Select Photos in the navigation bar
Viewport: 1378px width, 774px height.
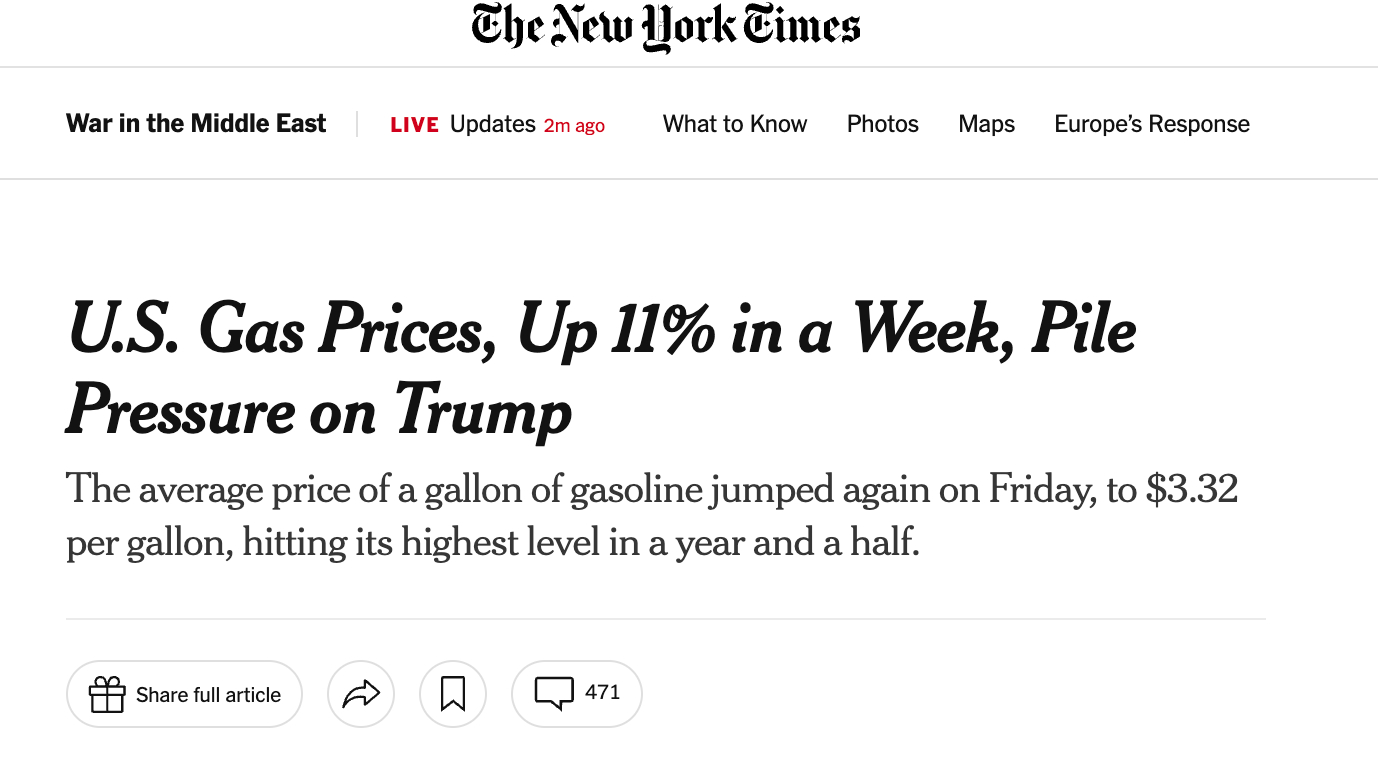point(882,124)
